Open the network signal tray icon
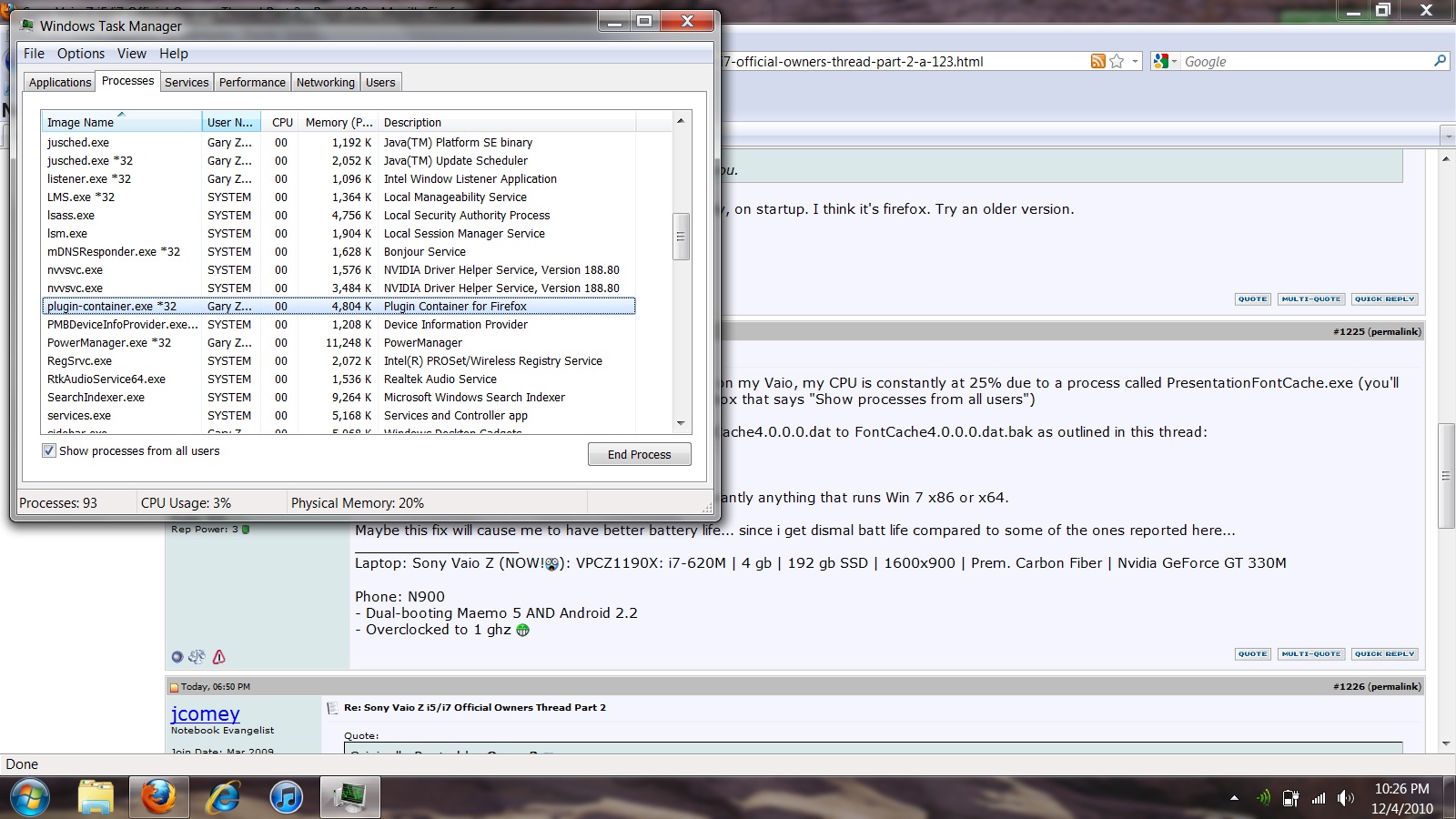1456x819 pixels. [x=1319, y=798]
